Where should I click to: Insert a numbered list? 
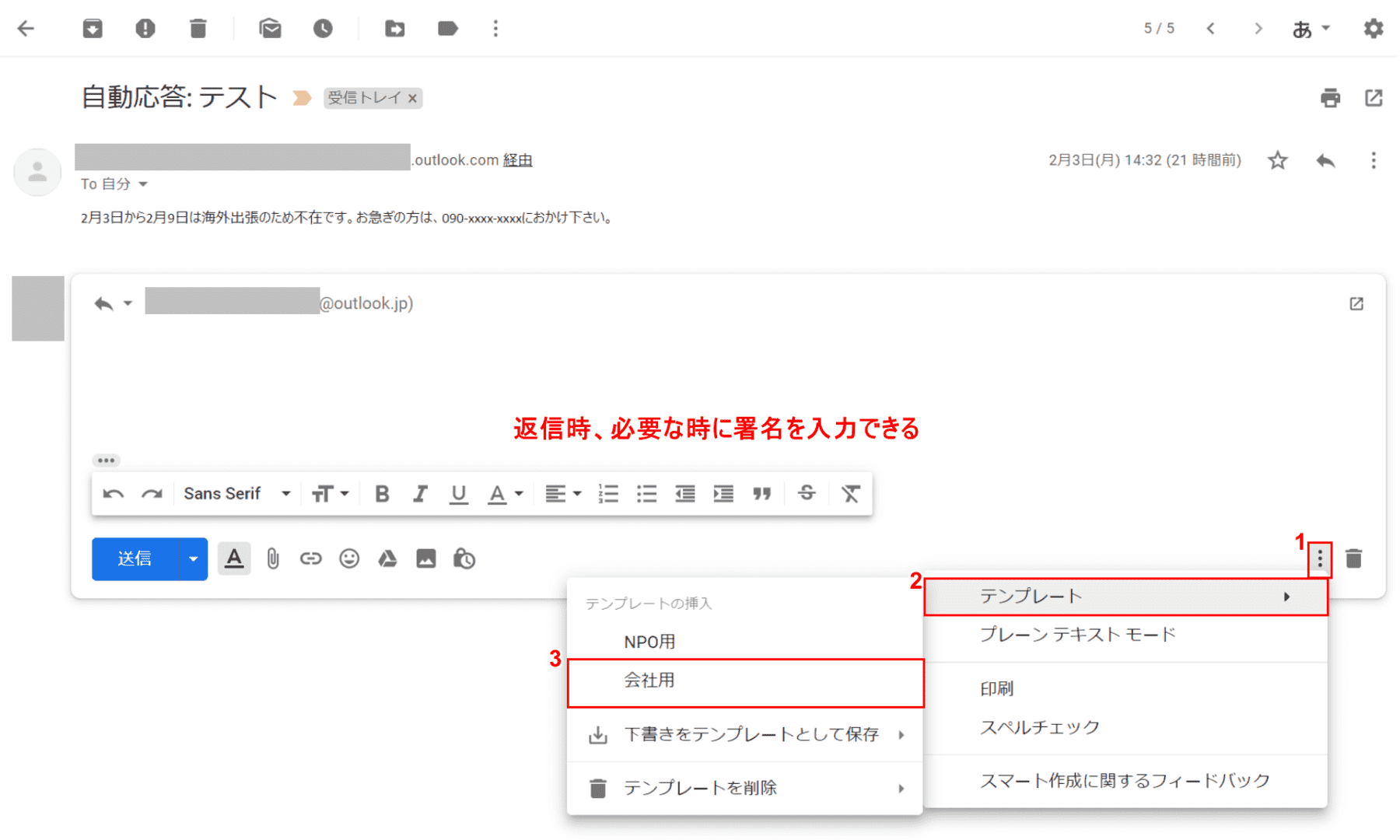click(x=608, y=494)
